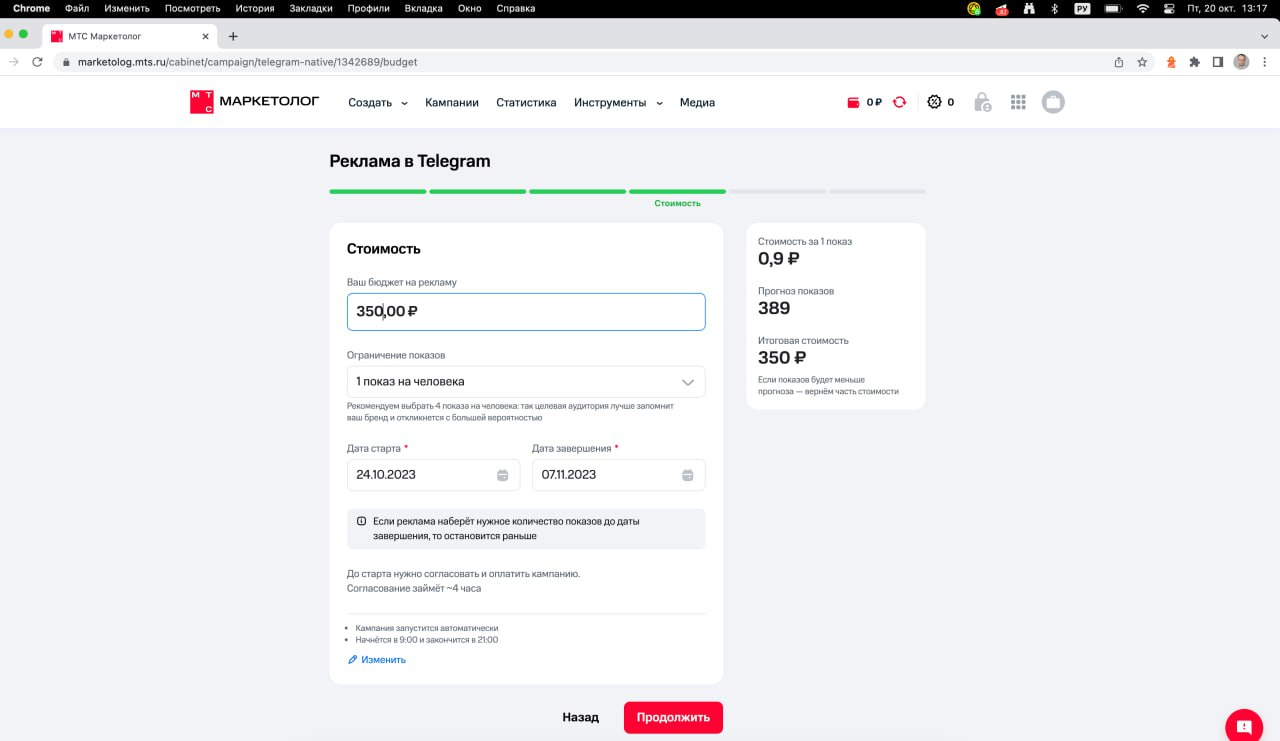
Task: Bookmark this page with the star icon
Action: coord(1142,62)
